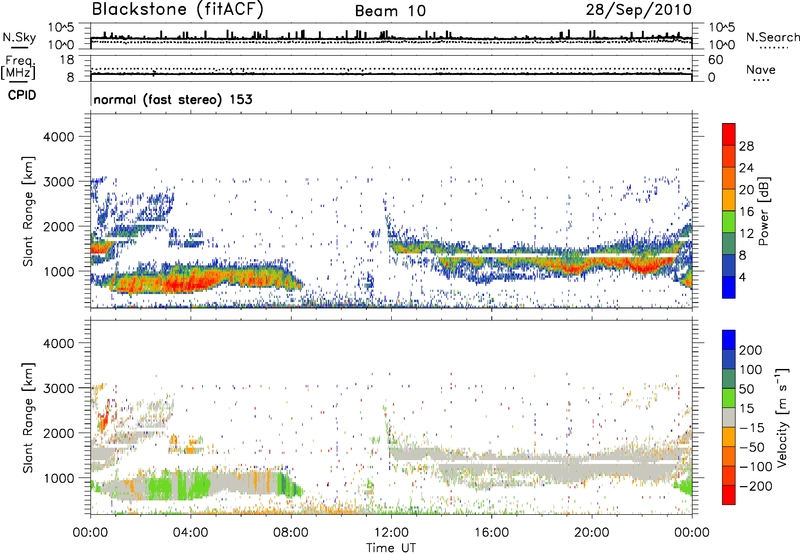Click the 'CPID' row label
This screenshot has width=800, height=554.
(22, 95)
